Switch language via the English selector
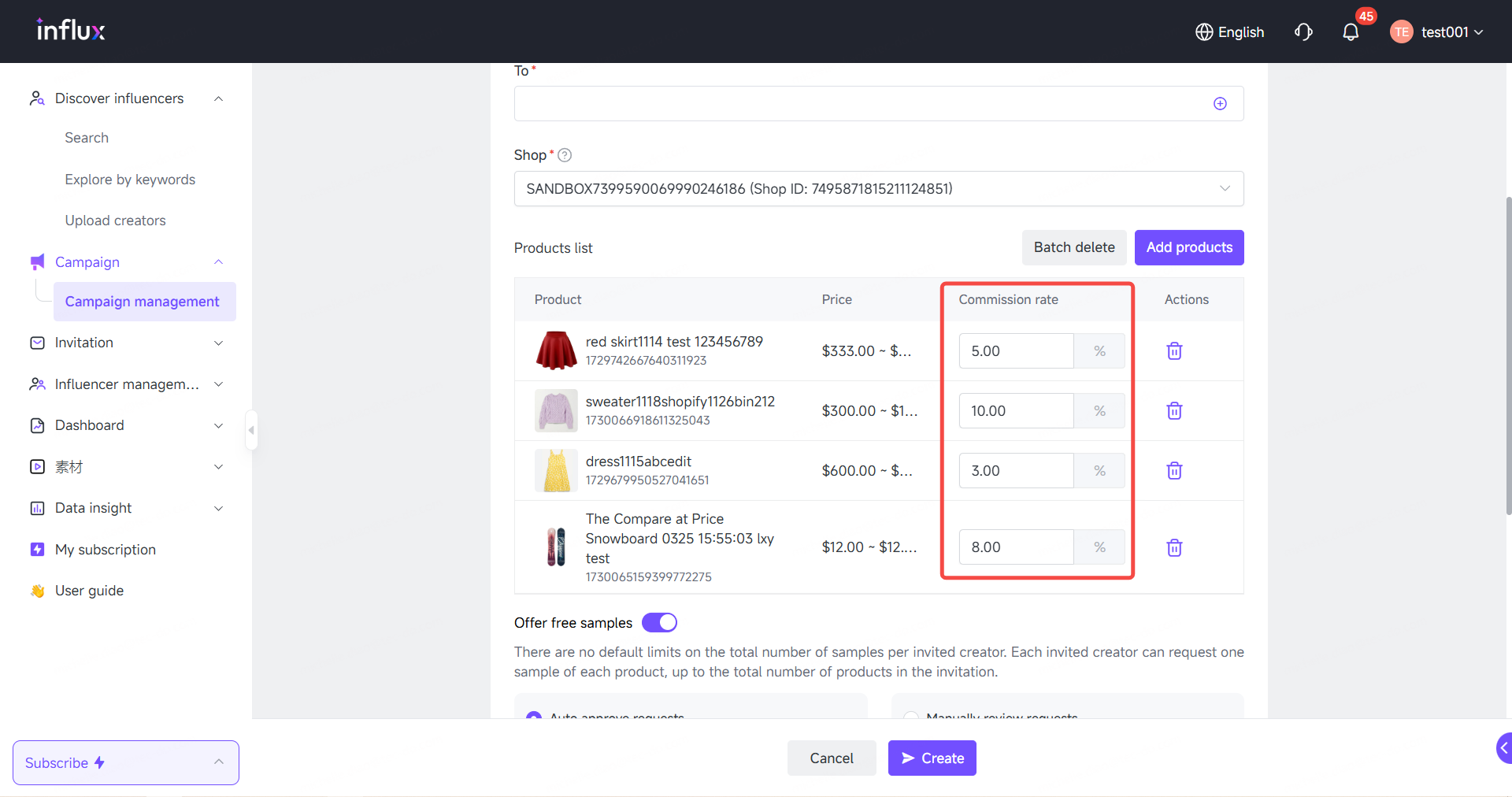Screen dimensions: 1512x797 point(1230,32)
